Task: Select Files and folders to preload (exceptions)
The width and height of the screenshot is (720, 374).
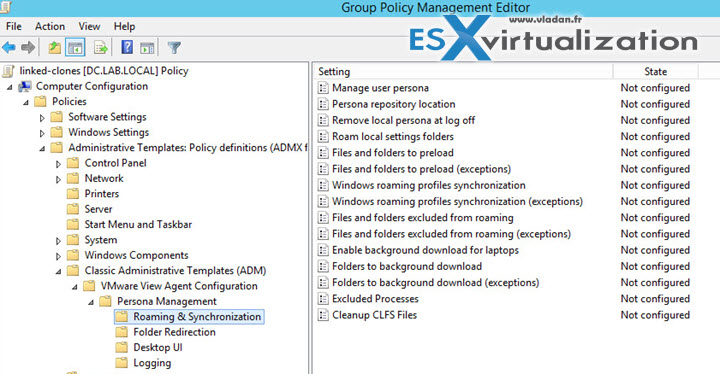Action: point(421,169)
